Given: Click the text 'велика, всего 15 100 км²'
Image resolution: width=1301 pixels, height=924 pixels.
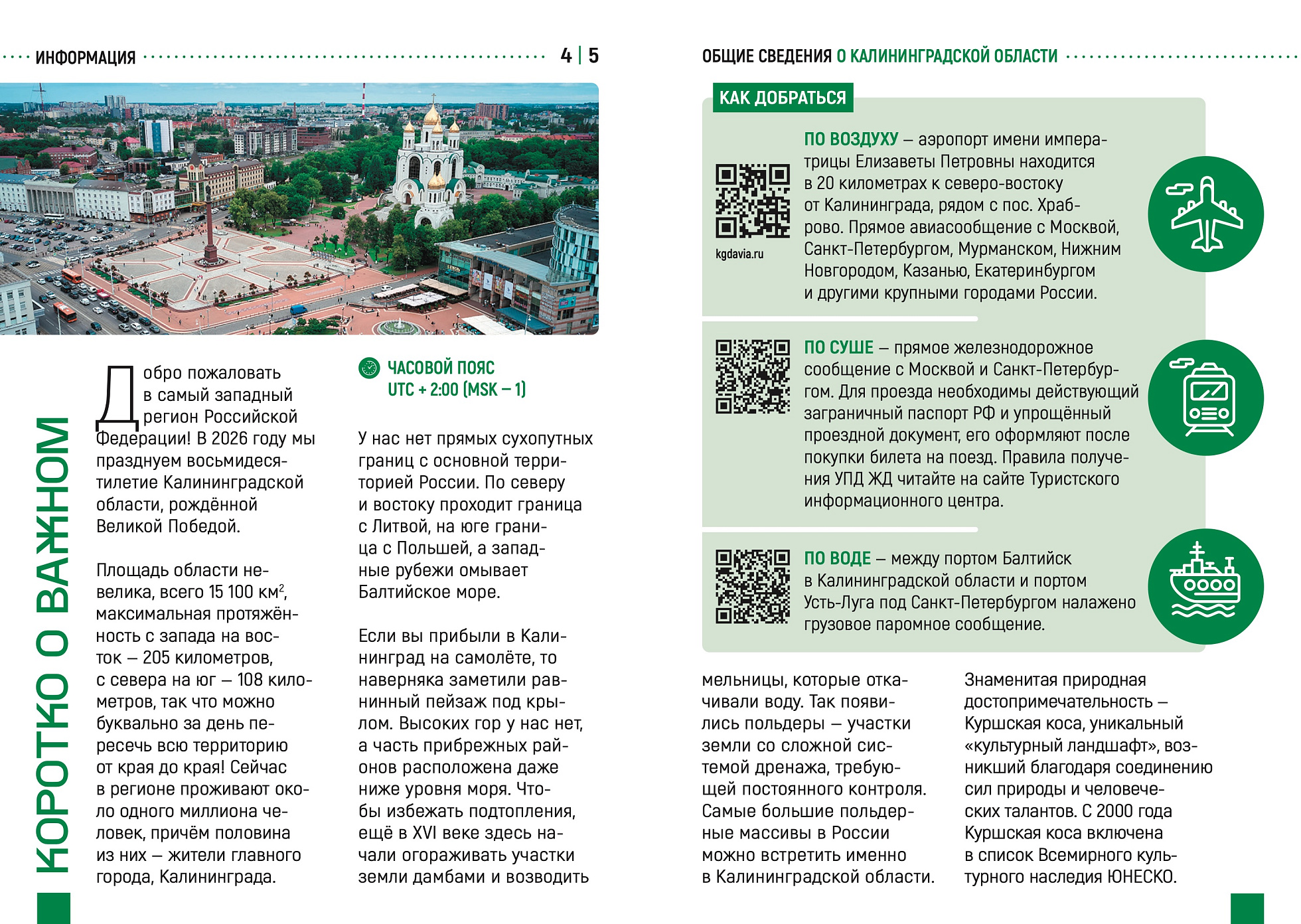Looking at the screenshot, I should click(x=191, y=591).
